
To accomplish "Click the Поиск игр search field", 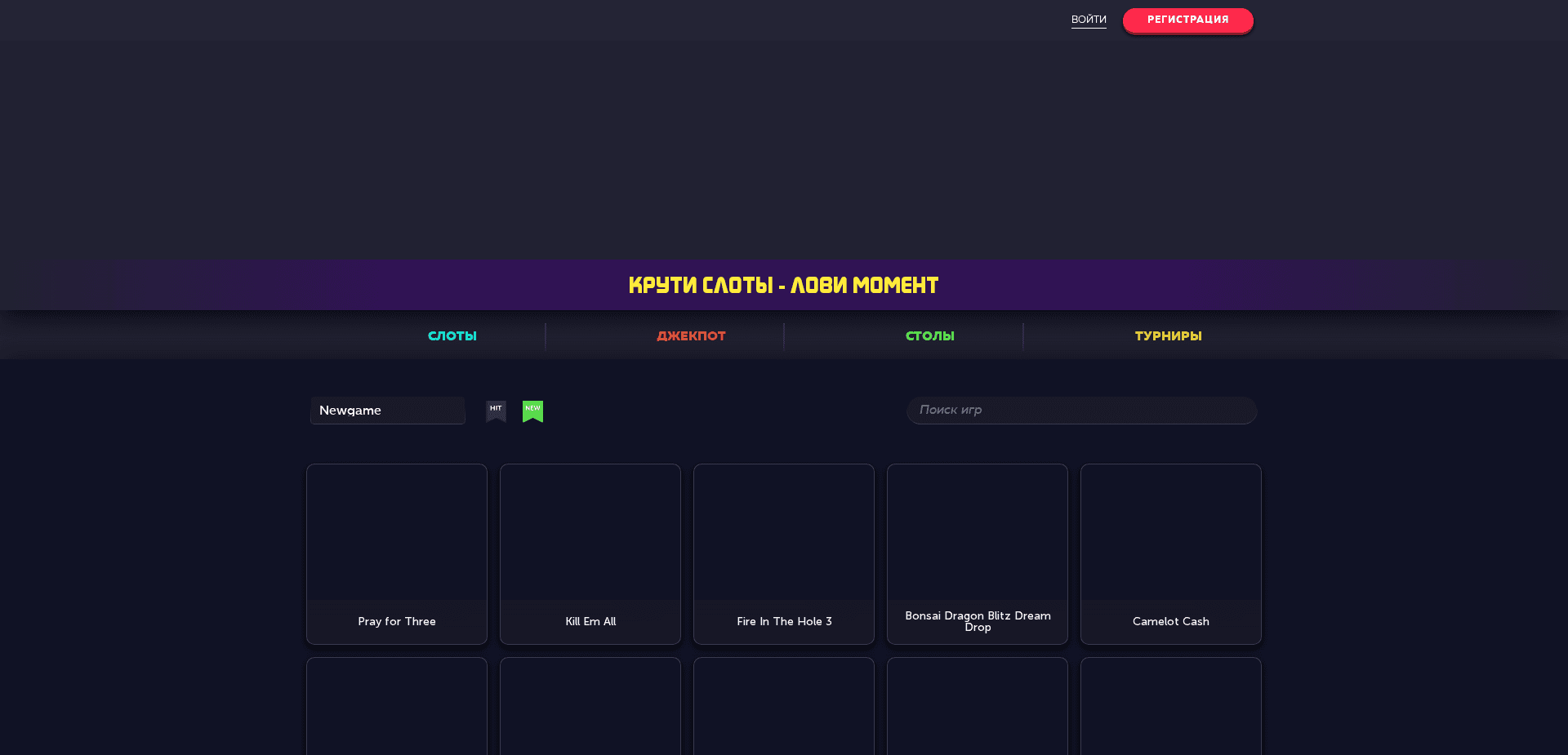I will tap(1081, 411).
